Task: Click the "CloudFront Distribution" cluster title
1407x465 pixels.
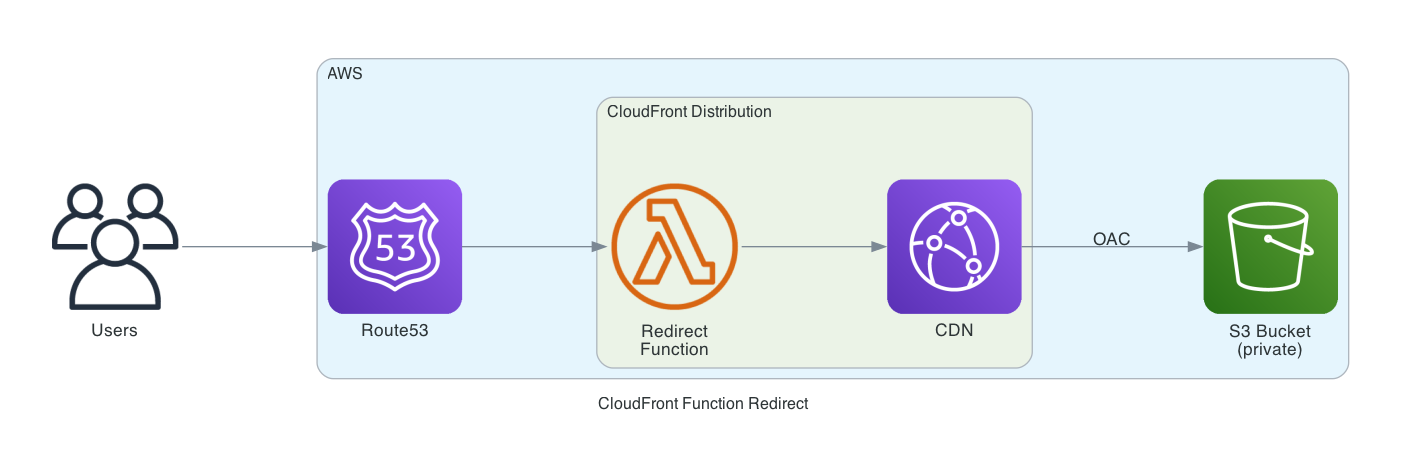Action: click(x=689, y=111)
